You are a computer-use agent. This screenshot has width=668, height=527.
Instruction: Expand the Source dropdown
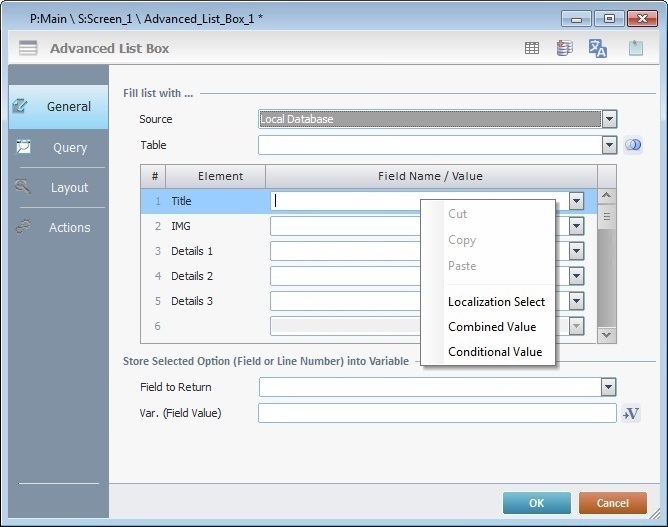[x=609, y=120]
